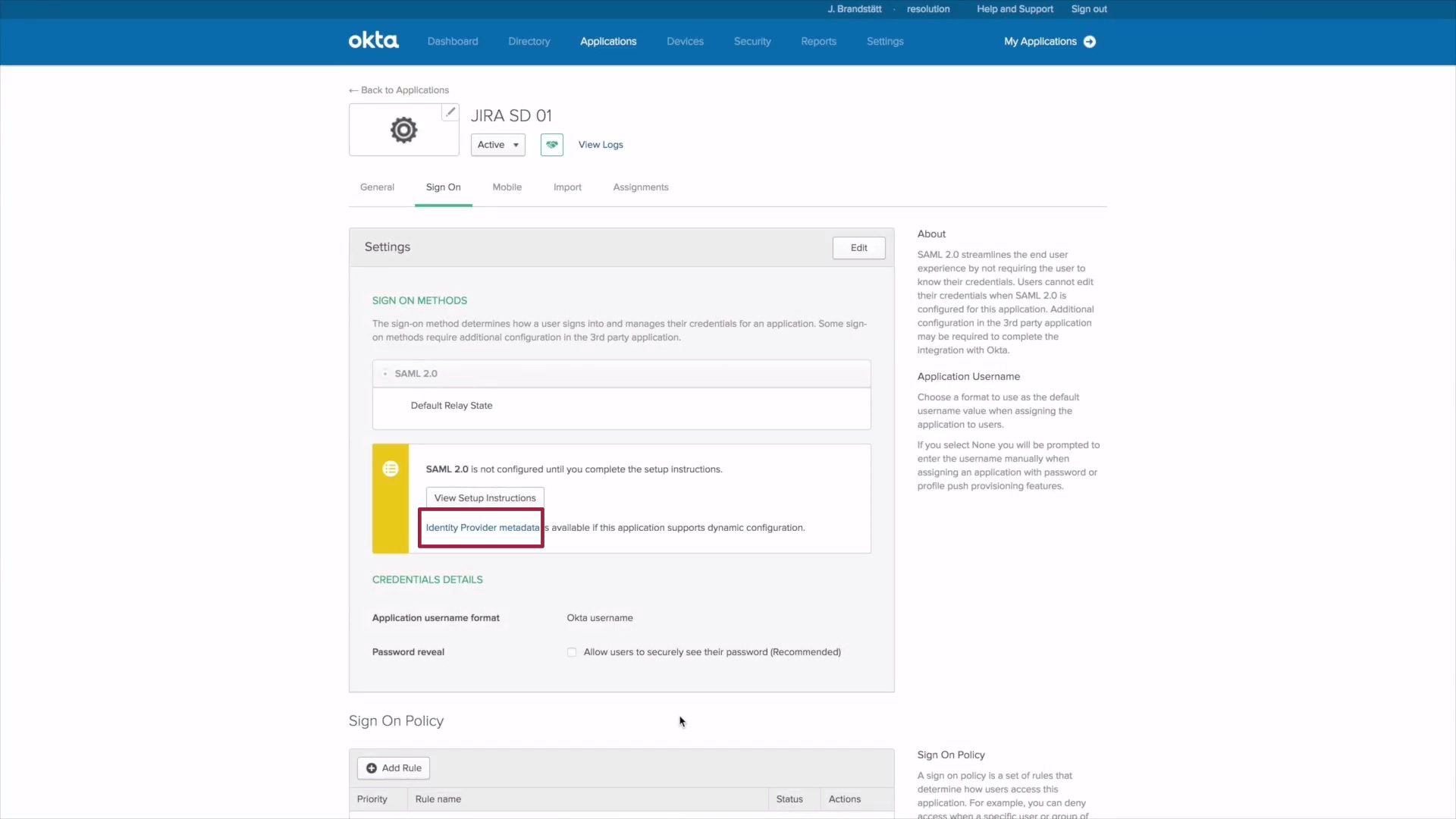Click the yellow SAML notice list icon
1456x819 pixels.
tap(391, 469)
